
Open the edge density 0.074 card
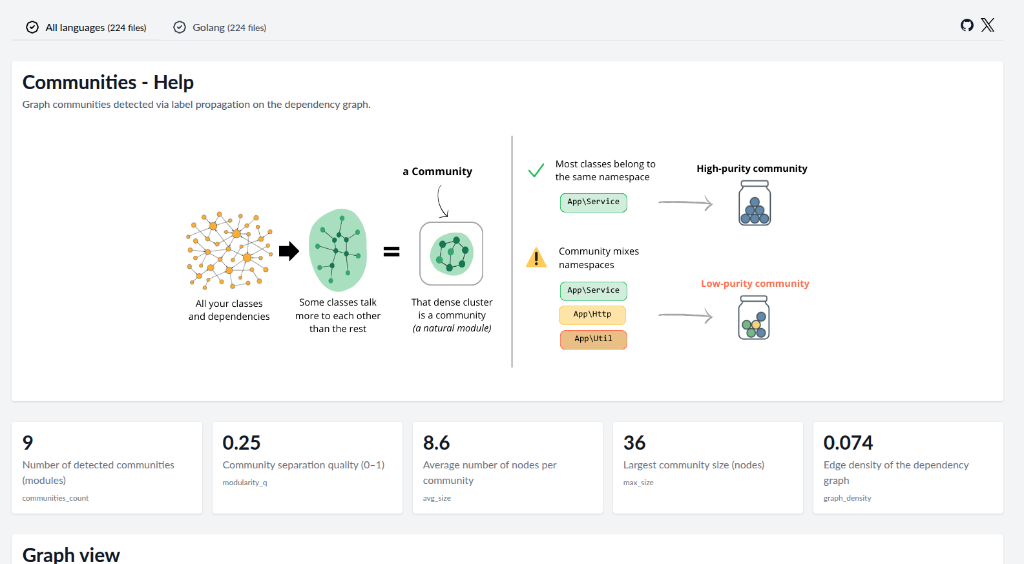click(x=907, y=468)
